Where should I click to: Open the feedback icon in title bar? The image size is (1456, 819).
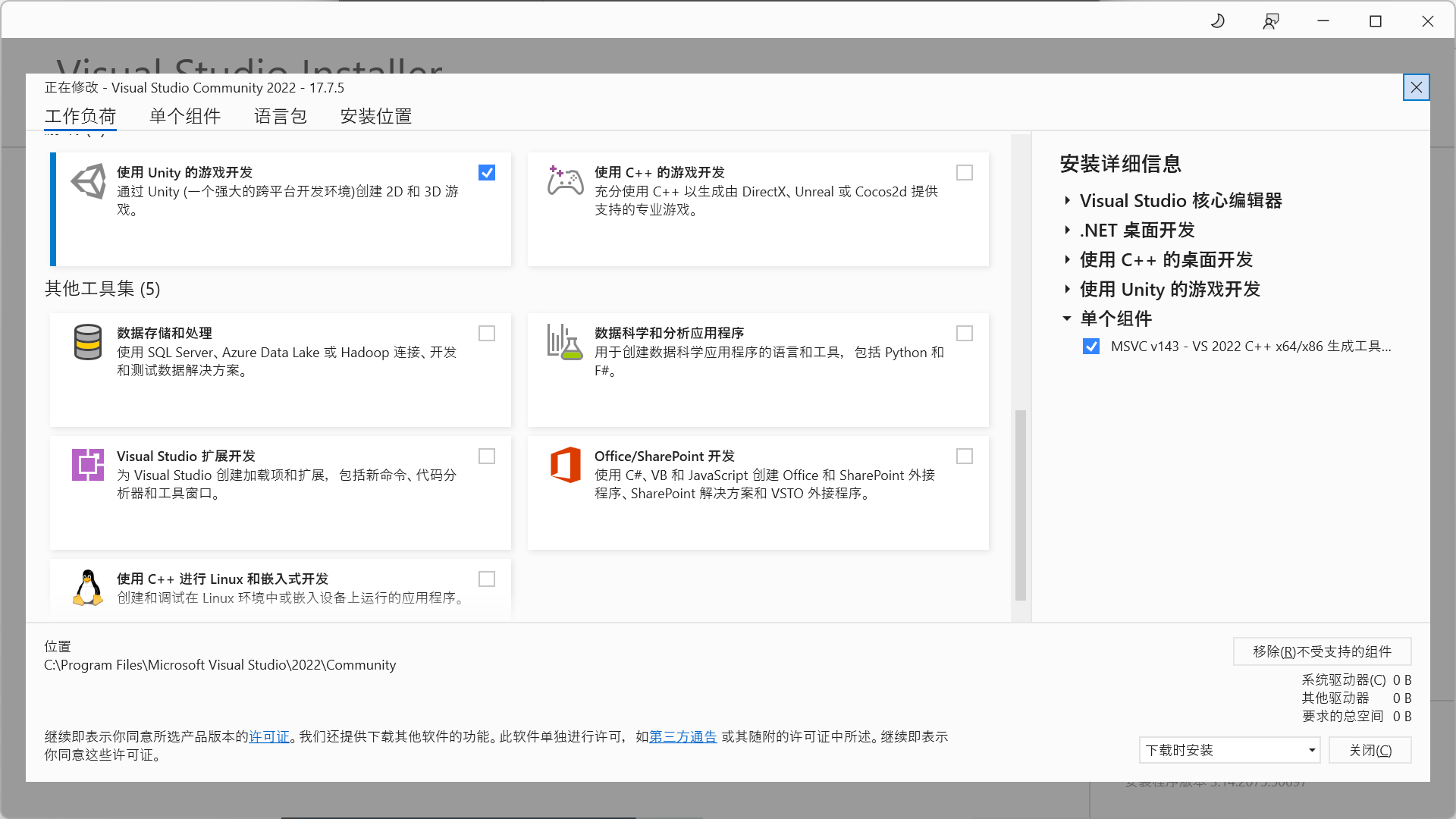tap(1271, 21)
